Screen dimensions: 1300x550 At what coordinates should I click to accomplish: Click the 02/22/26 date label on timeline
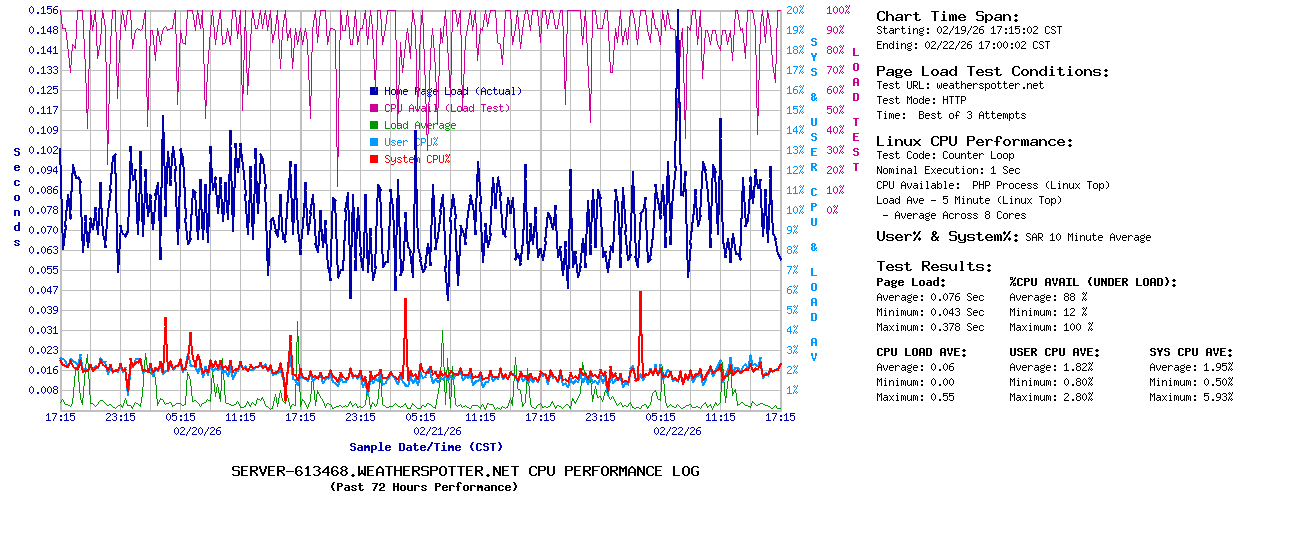pyautogui.click(x=677, y=431)
